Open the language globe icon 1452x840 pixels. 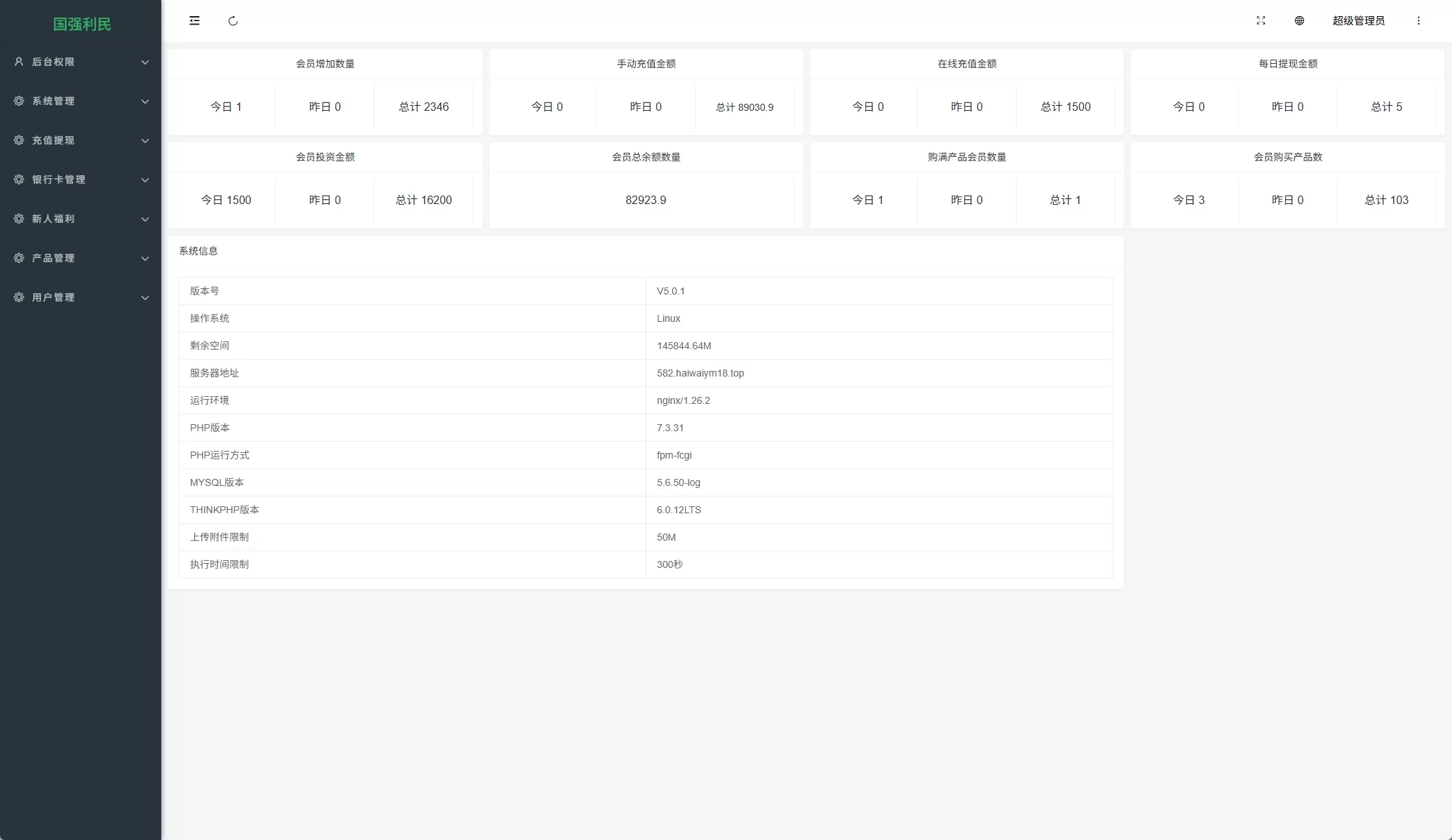click(x=1299, y=20)
